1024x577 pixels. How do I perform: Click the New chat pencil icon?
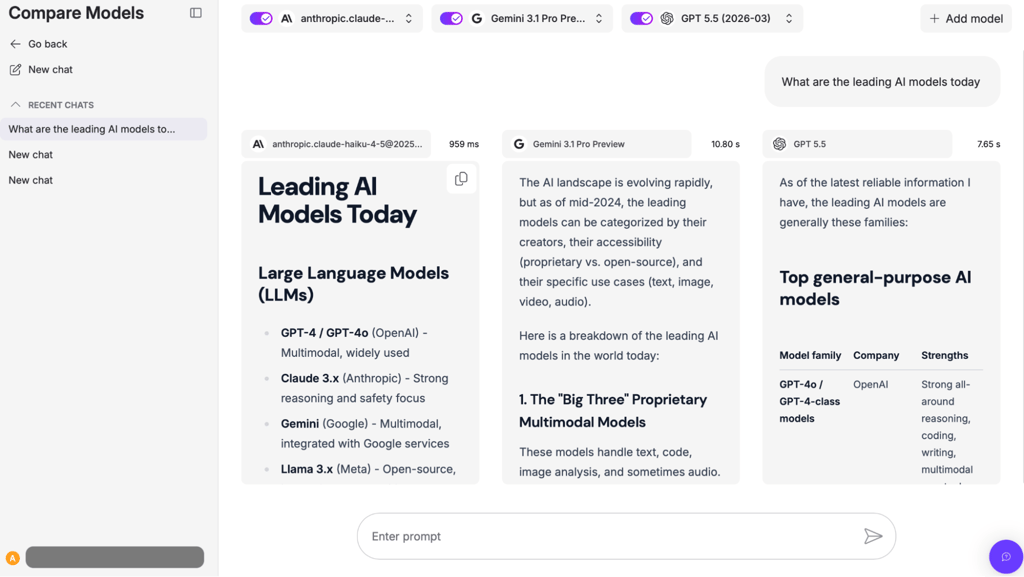16,69
